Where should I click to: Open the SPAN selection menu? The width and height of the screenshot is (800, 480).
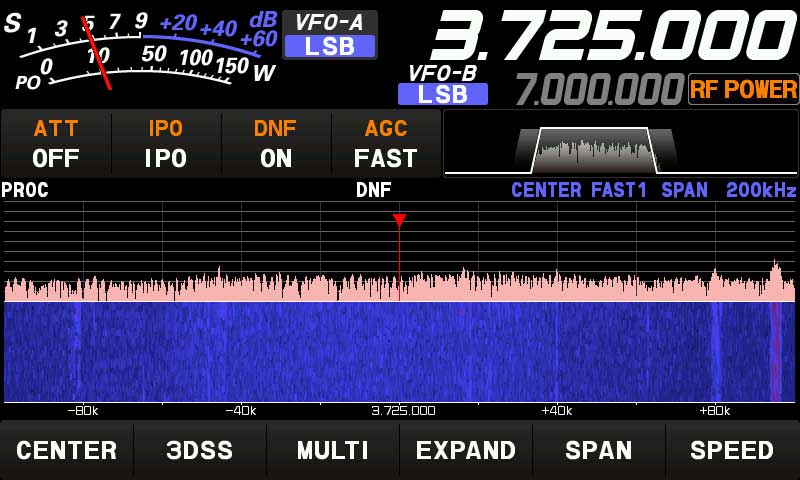point(598,450)
